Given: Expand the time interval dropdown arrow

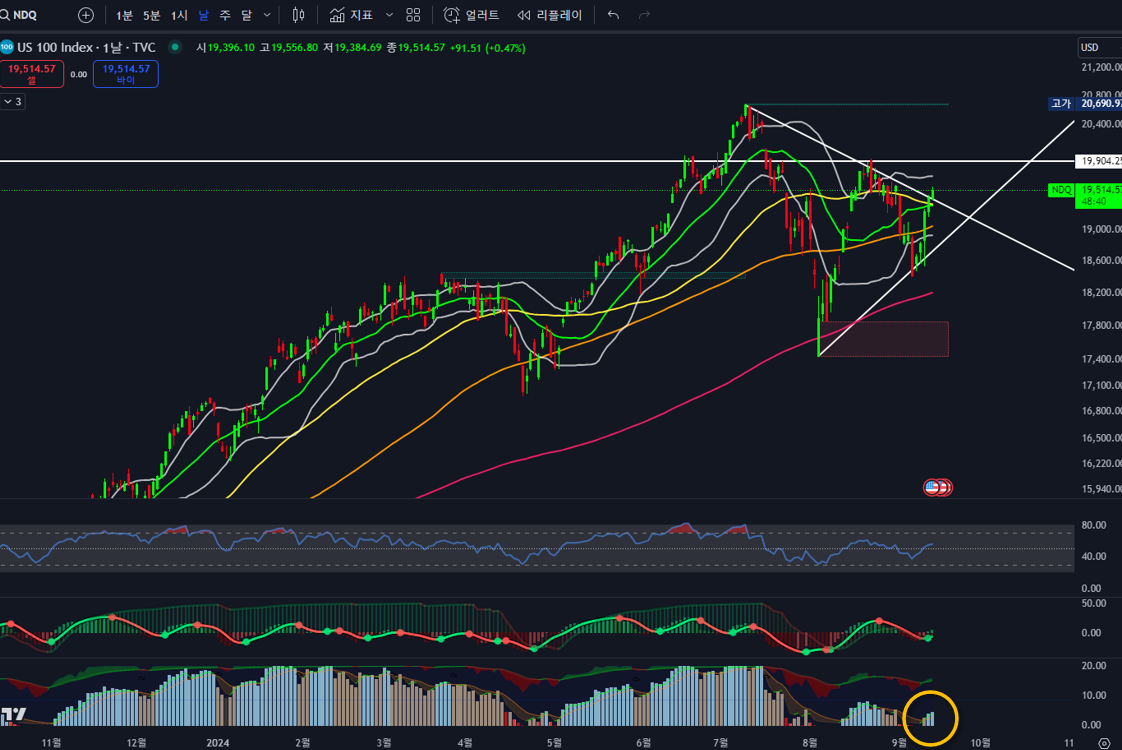Looking at the screenshot, I should [267, 15].
